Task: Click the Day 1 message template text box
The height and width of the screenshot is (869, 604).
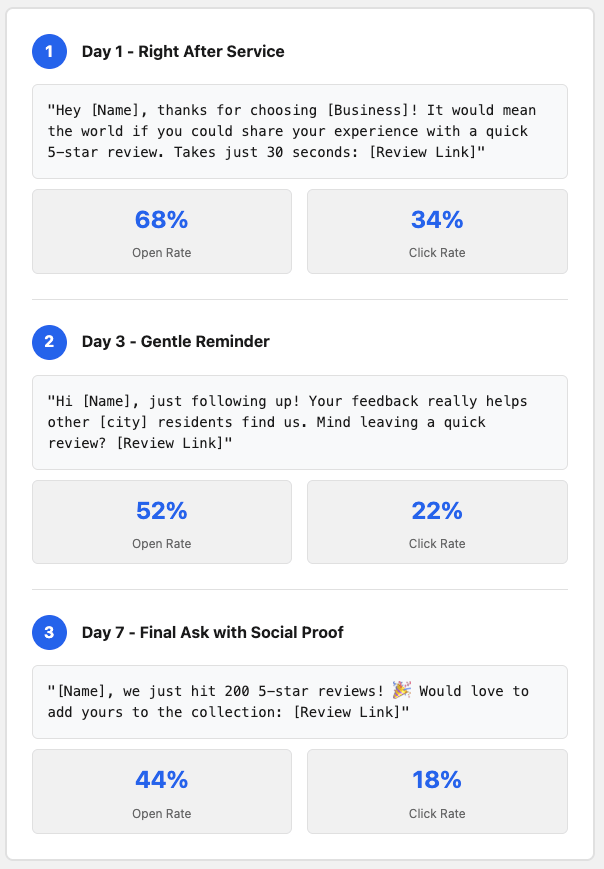Action: [x=300, y=131]
